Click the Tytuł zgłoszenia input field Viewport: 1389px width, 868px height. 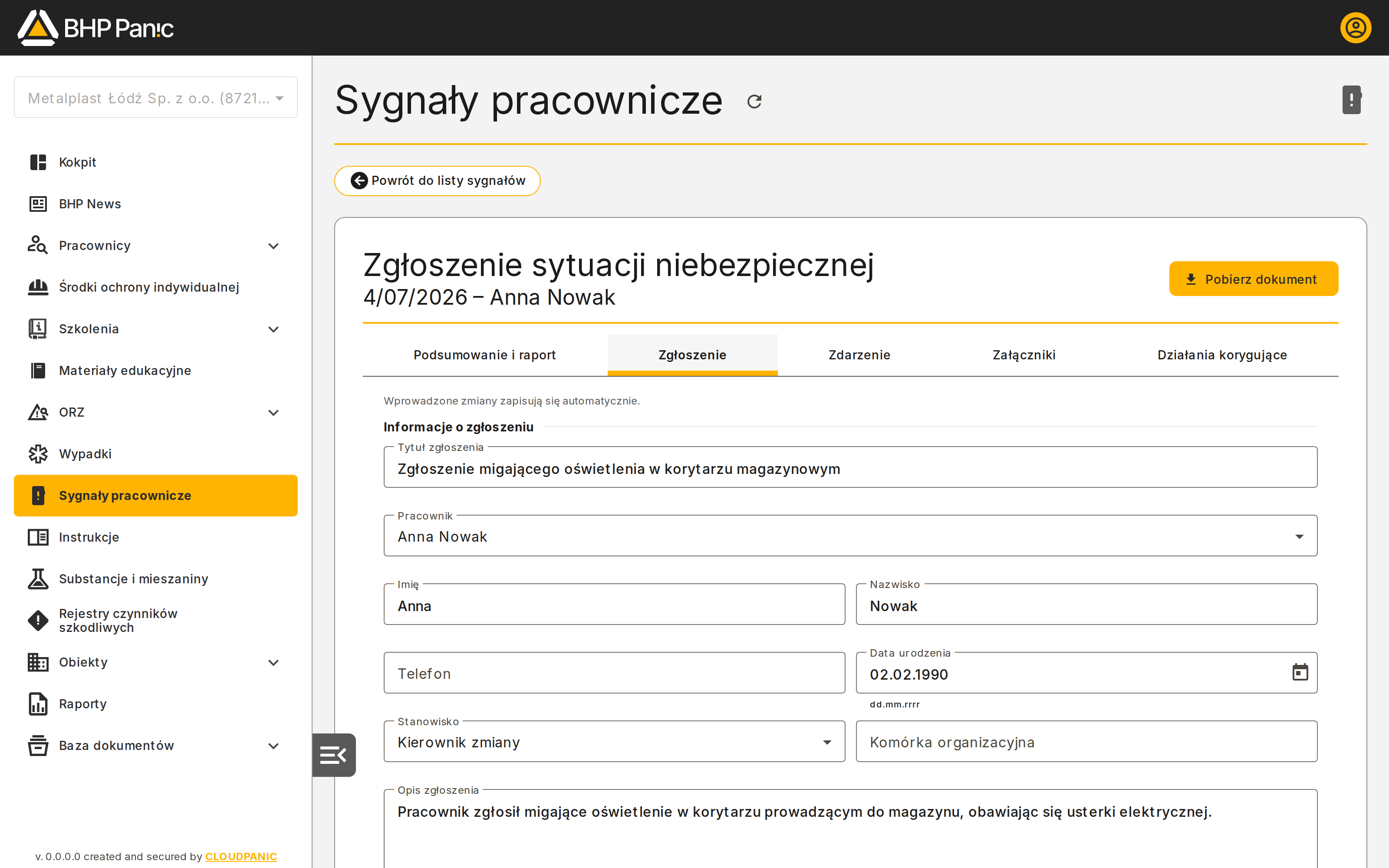point(850,467)
